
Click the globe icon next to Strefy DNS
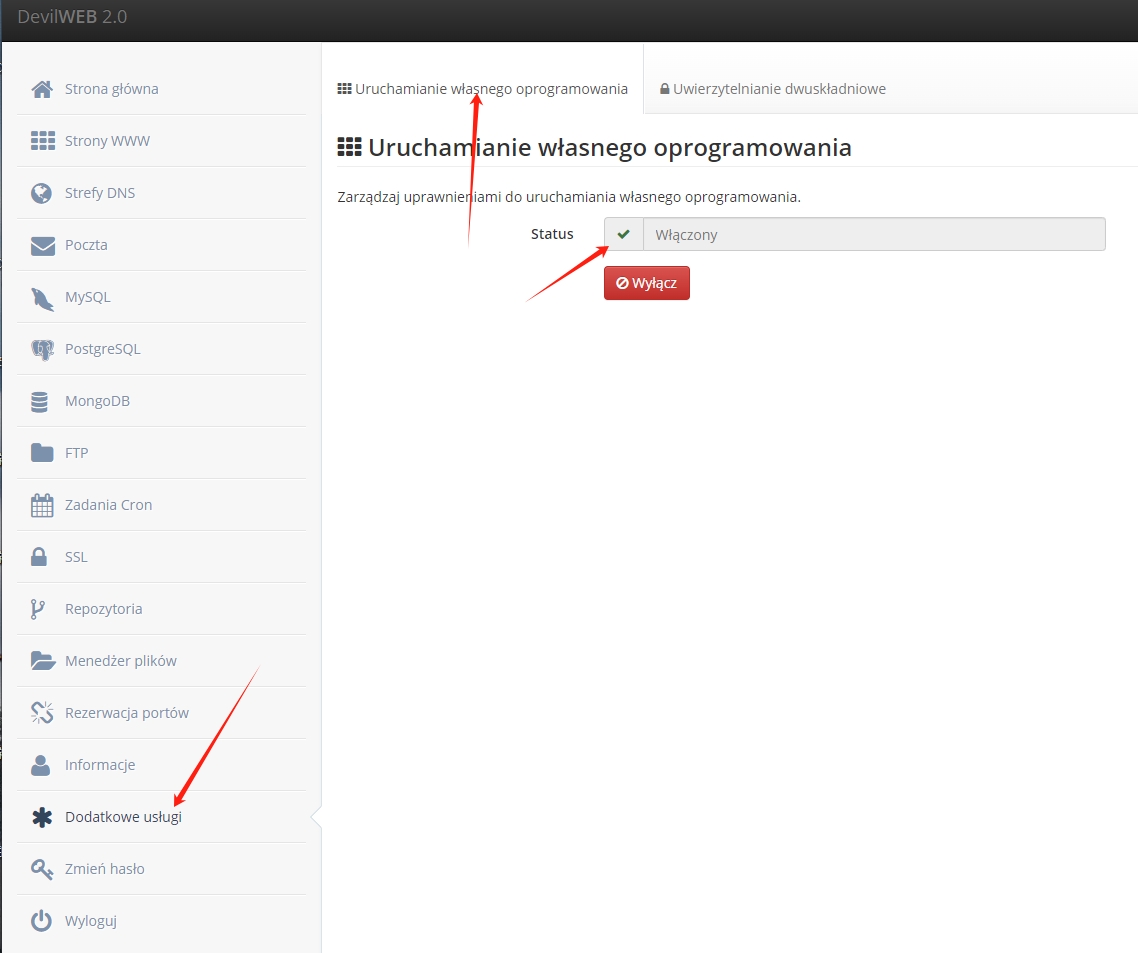(42, 193)
